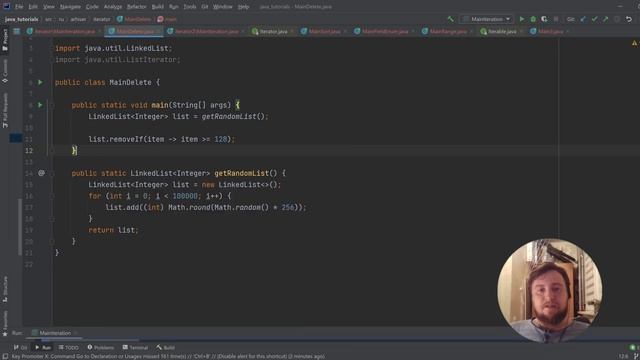Open the Refactor menu
This screenshot has width=640, height=360.
click(137, 7)
